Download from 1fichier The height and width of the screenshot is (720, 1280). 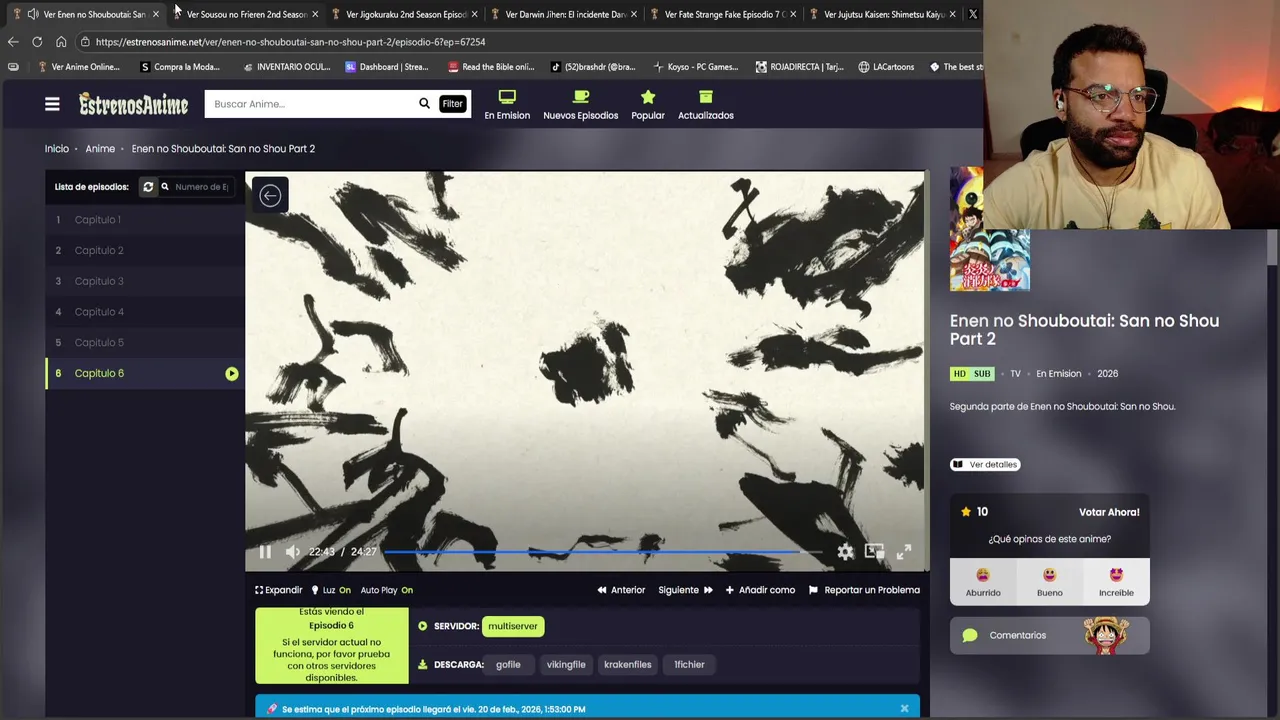pyautogui.click(x=689, y=665)
